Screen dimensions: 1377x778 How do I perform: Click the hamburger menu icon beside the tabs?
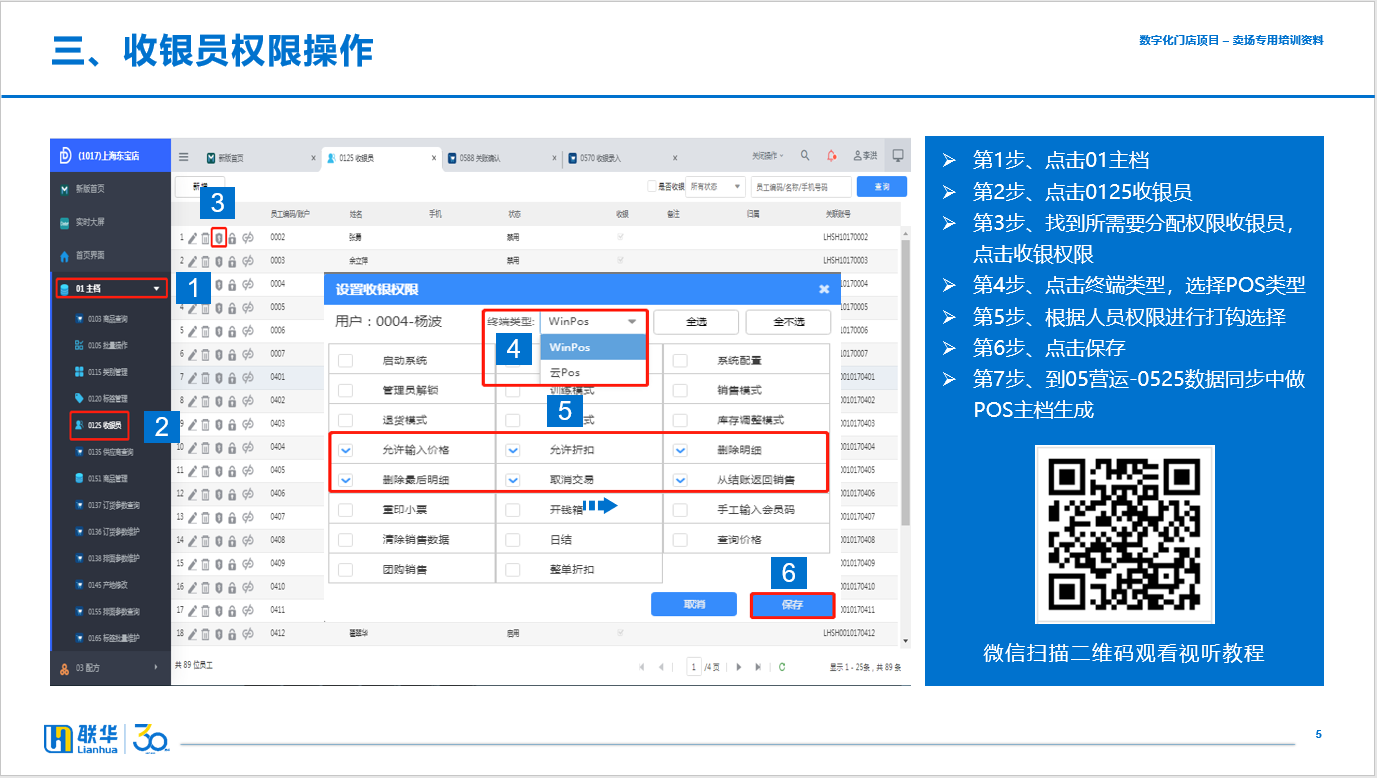click(x=183, y=157)
